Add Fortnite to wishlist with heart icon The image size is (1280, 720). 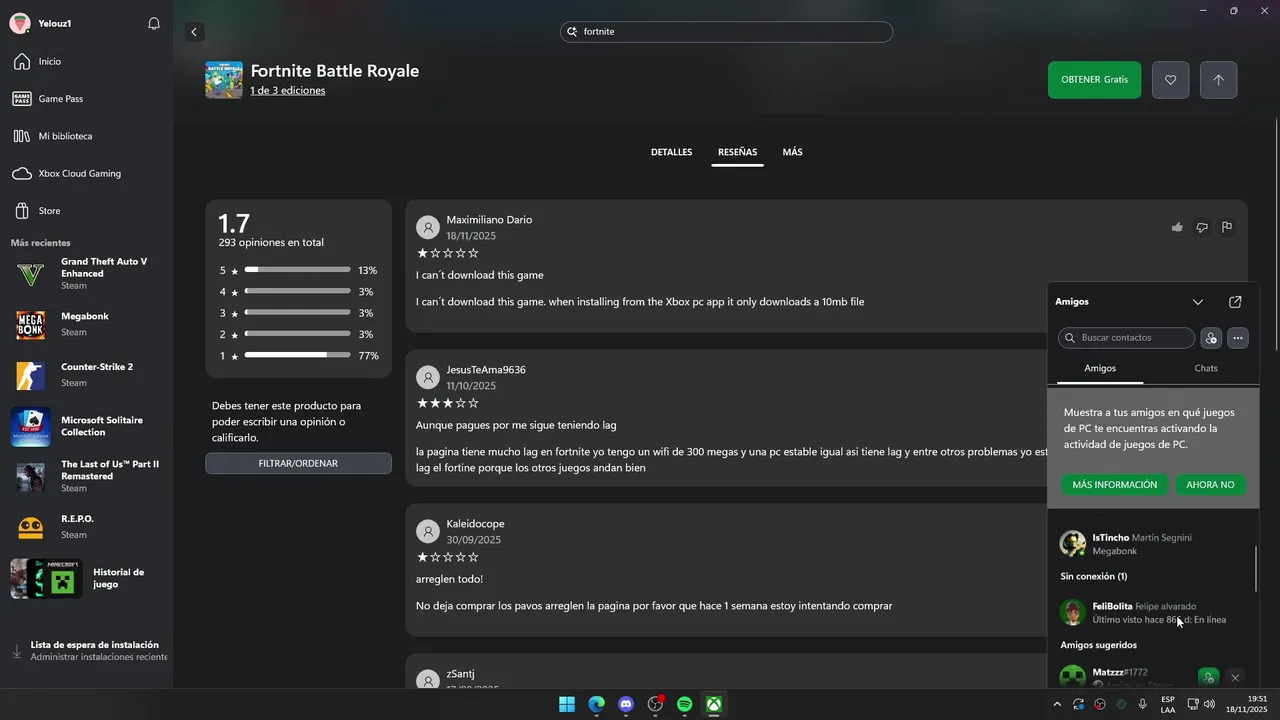tap(1170, 80)
